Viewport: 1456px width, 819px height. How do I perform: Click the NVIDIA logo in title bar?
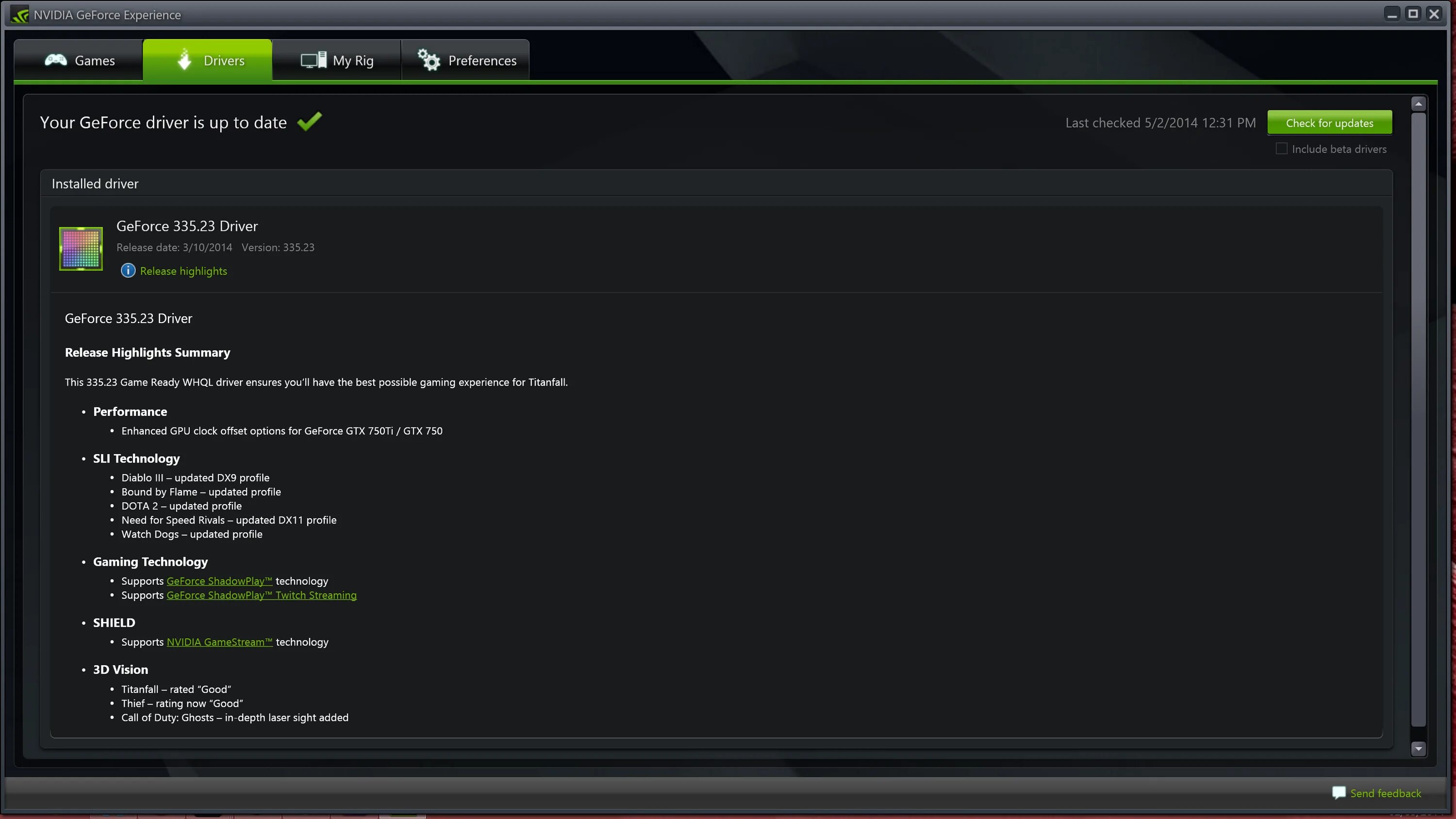coord(20,15)
